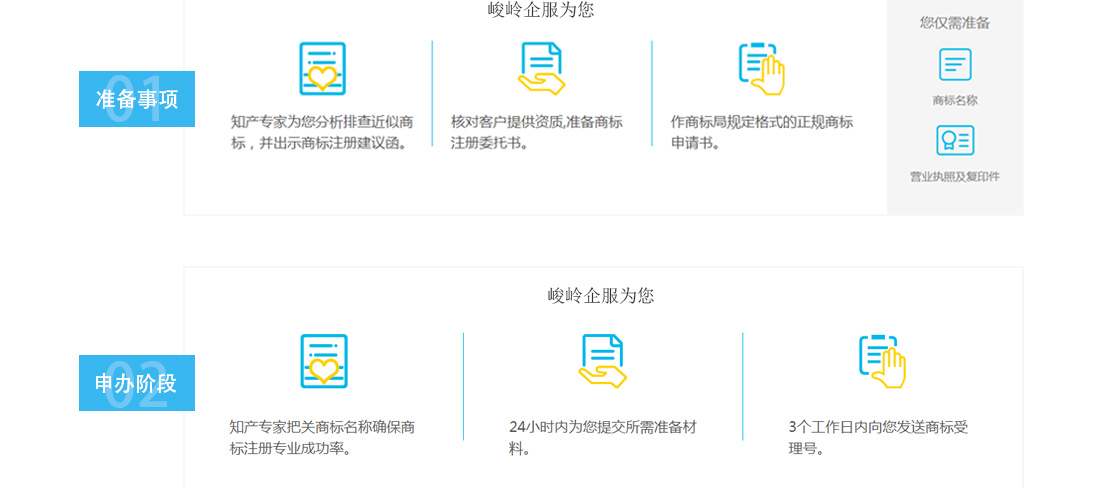
Task: Click the 峻岭企服为您 heading in 申办阶段 section
Action: pyautogui.click(x=601, y=296)
